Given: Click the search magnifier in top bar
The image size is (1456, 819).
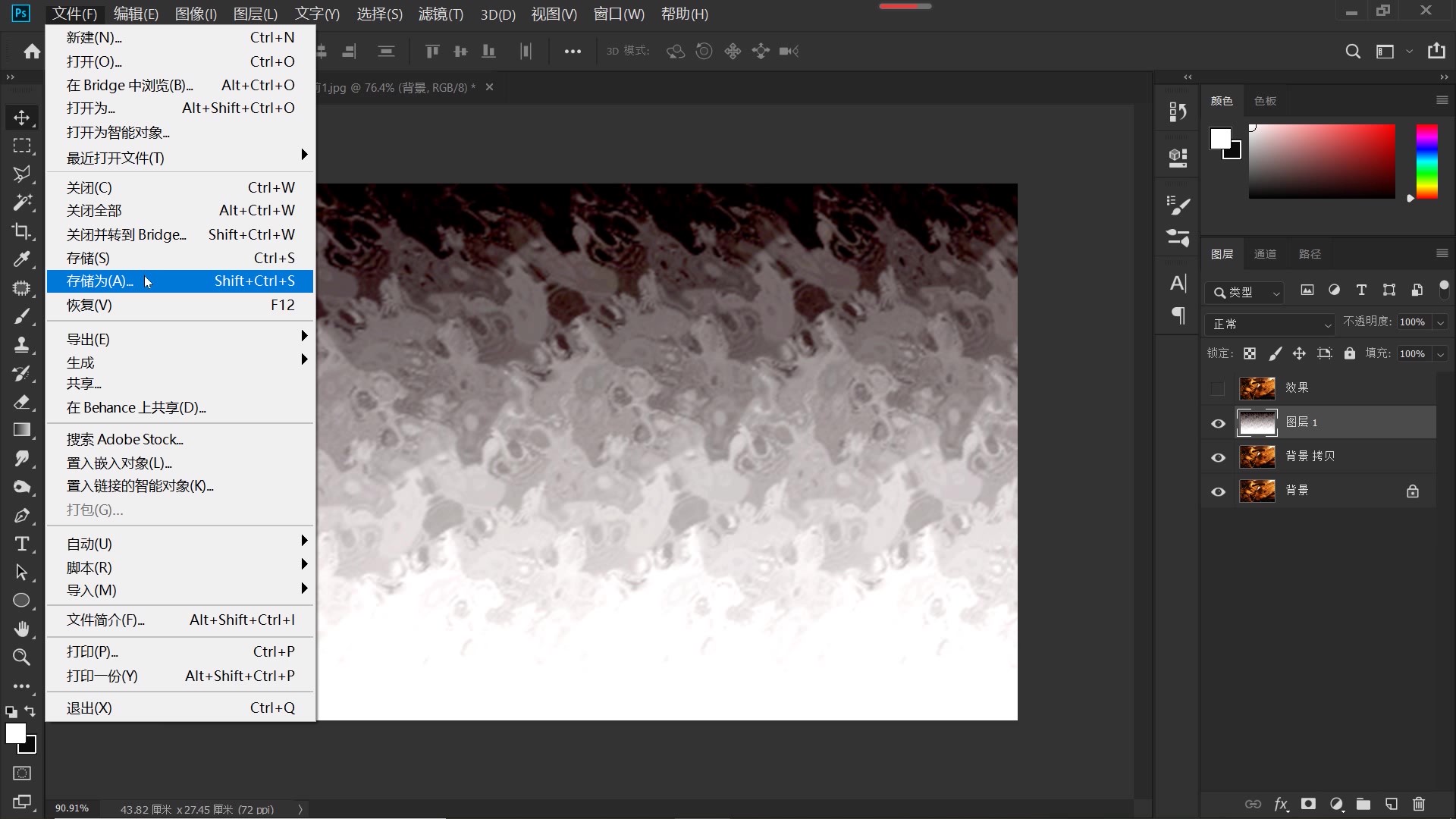Looking at the screenshot, I should click(1353, 52).
